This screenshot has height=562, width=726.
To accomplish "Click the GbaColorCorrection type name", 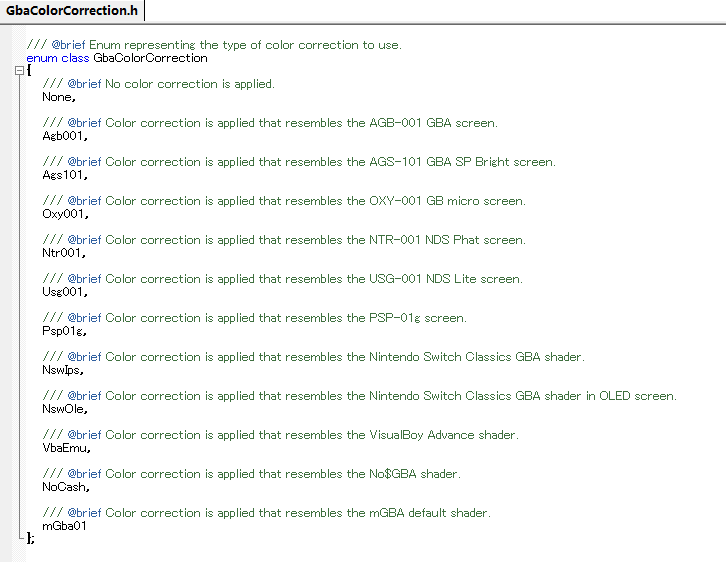I will tap(150, 58).
